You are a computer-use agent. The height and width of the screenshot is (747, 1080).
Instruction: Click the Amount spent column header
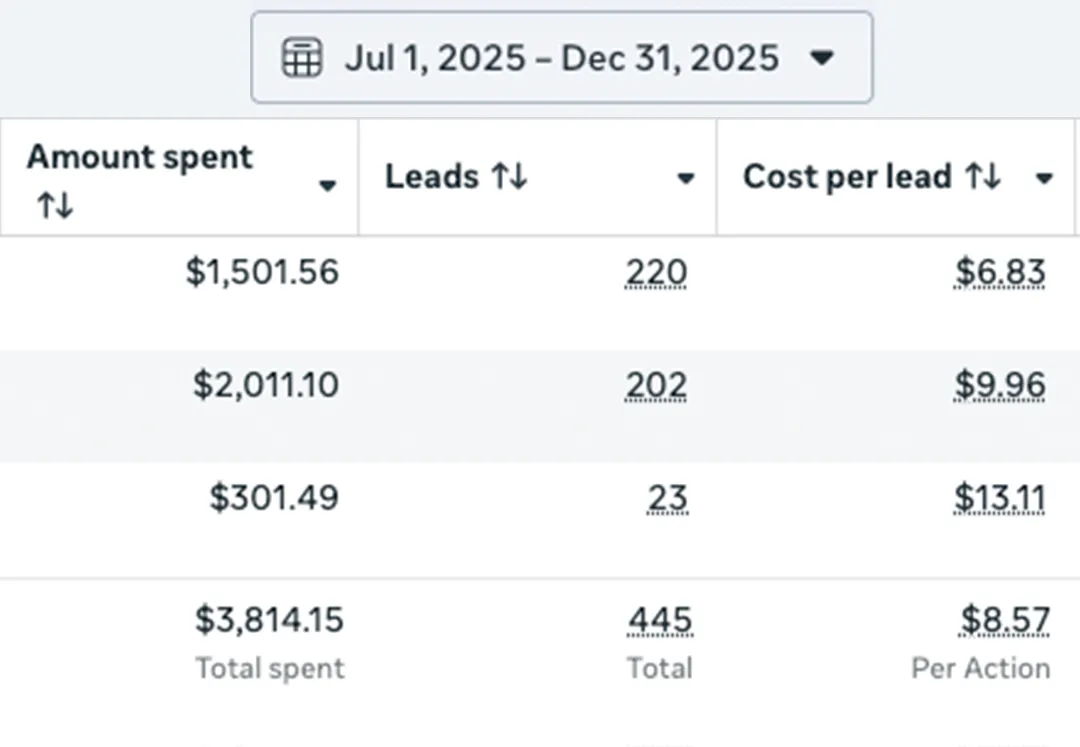coord(140,157)
